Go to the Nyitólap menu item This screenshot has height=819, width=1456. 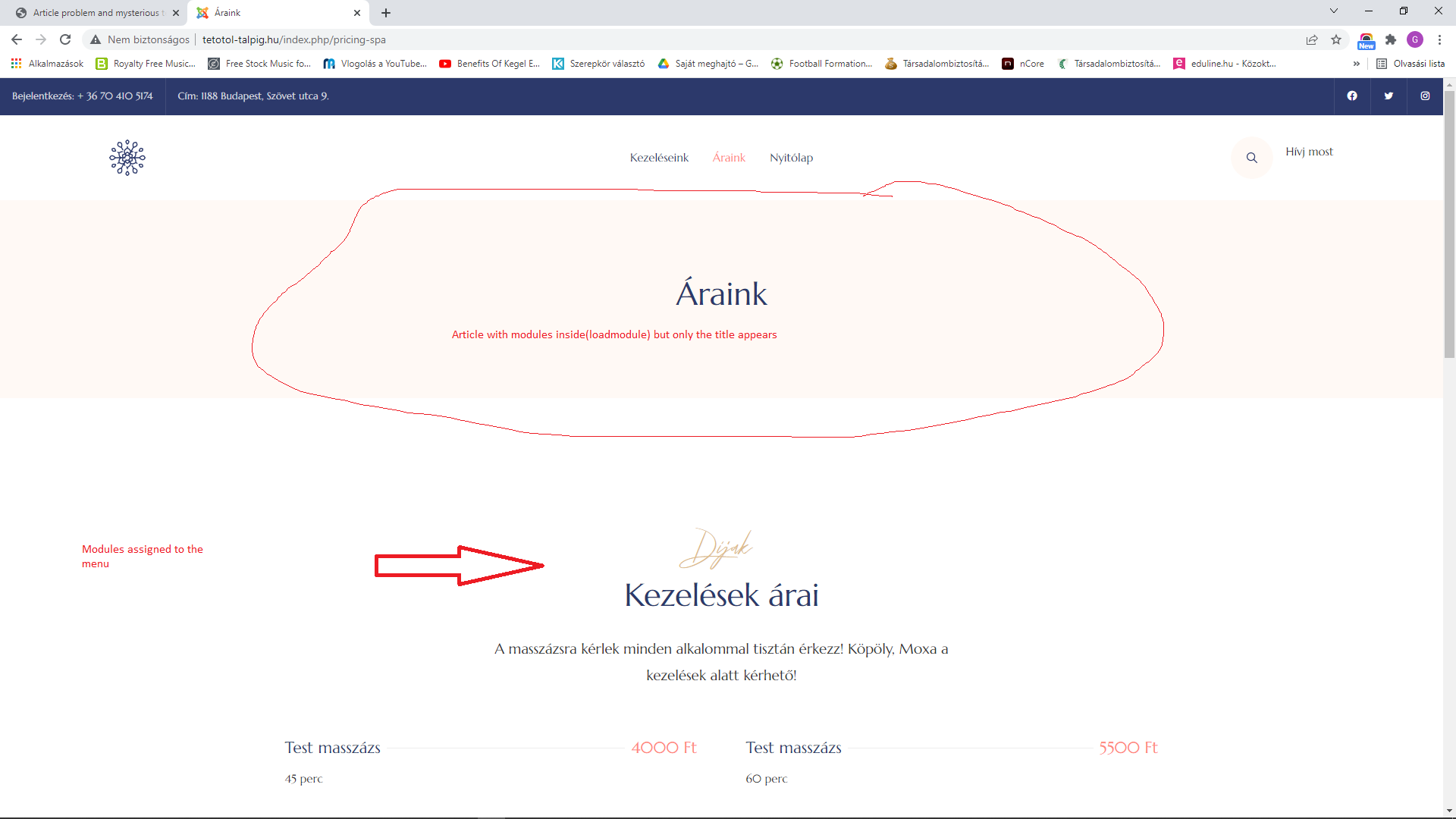tap(791, 158)
